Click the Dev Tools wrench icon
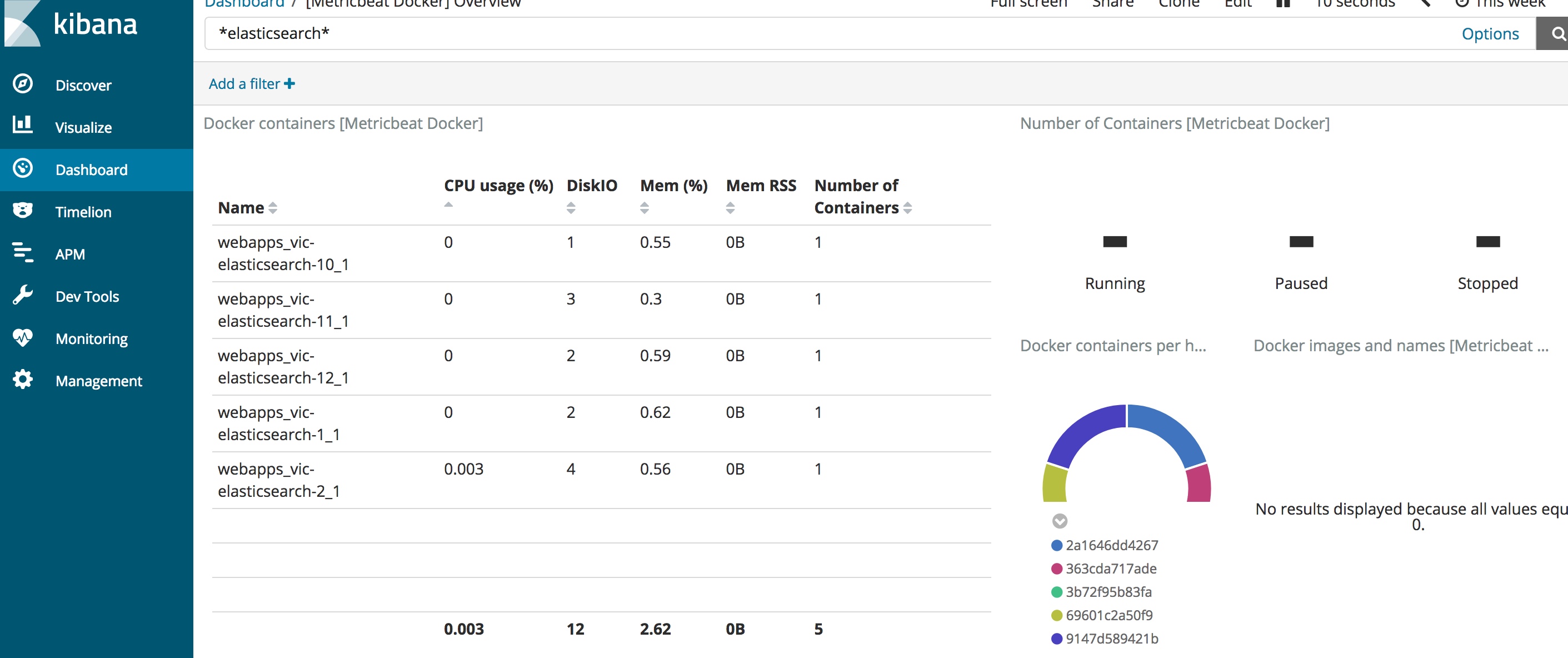 [x=23, y=295]
